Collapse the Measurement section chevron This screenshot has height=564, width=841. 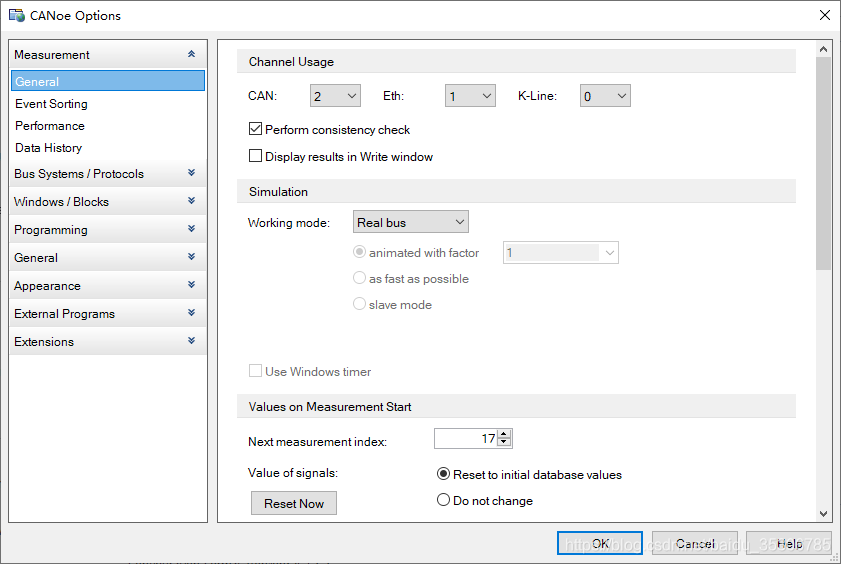click(191, 54)
